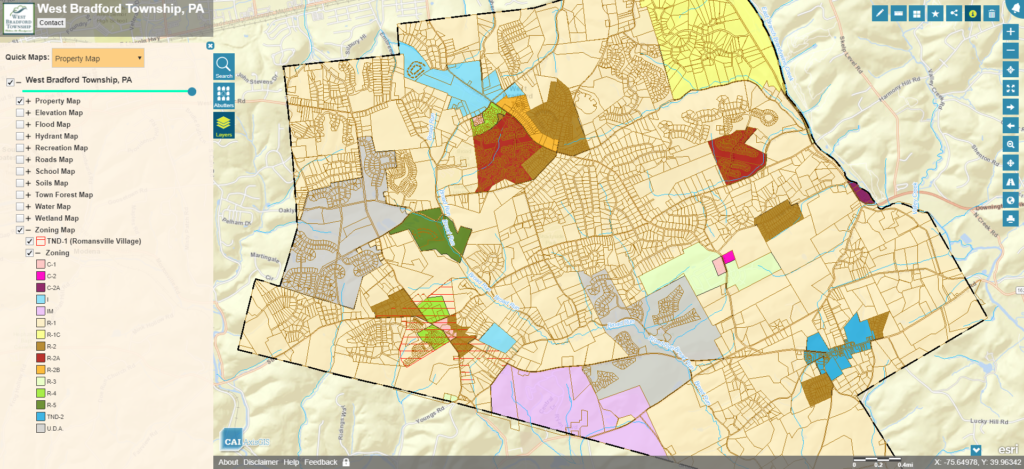Expand the Wetland Map group
Viewport: 1024px width, 469px height.
tap(29, 219)
